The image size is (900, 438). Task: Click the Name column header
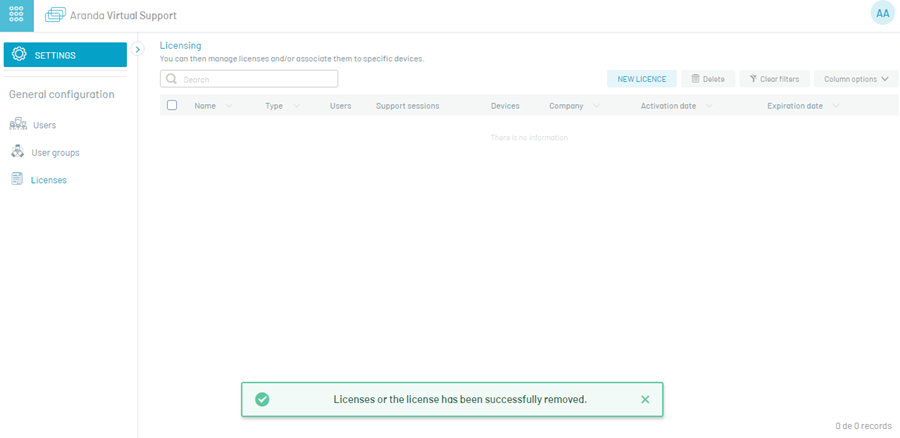(x=205, y=106)
